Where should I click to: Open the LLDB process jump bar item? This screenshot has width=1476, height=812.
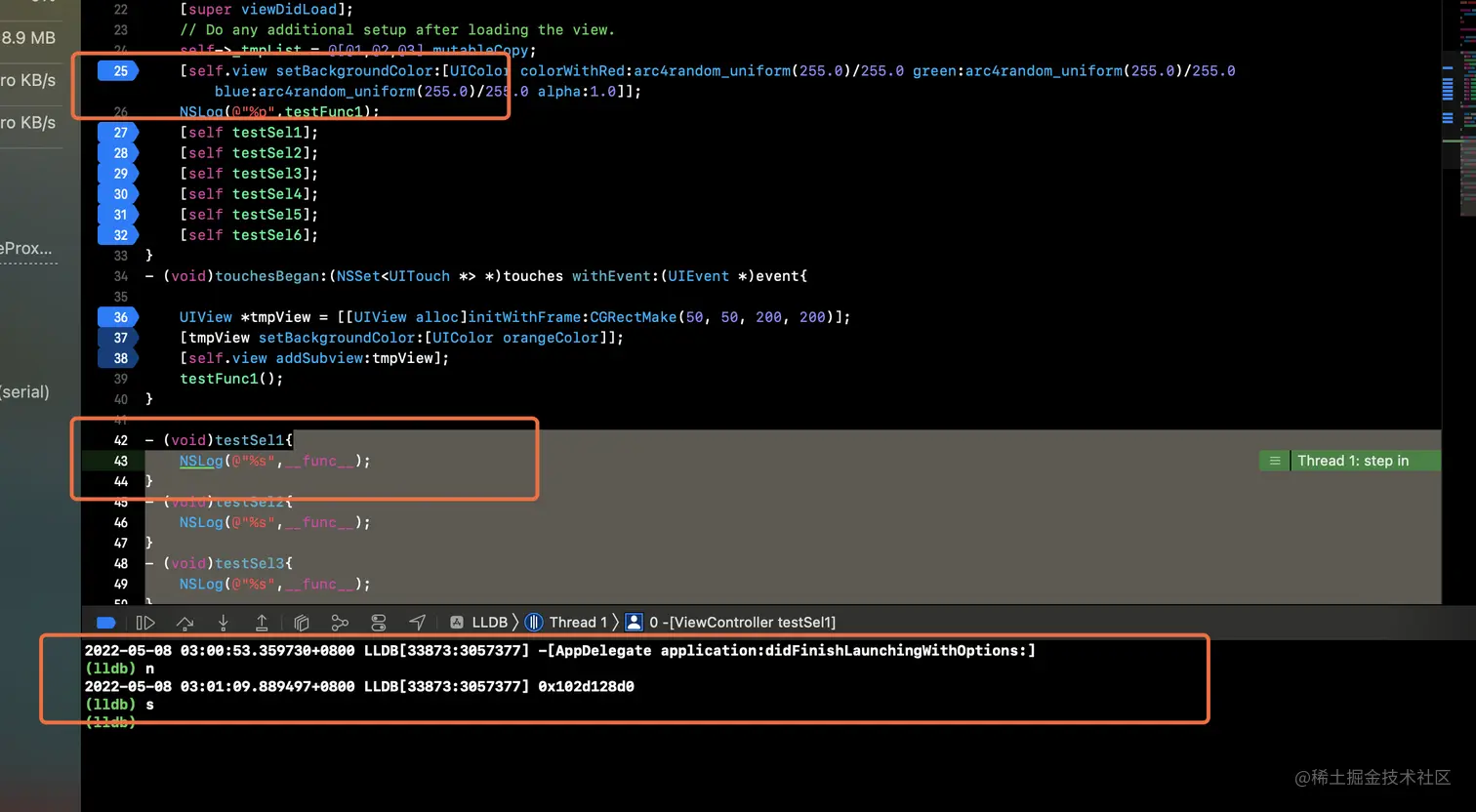478,623
